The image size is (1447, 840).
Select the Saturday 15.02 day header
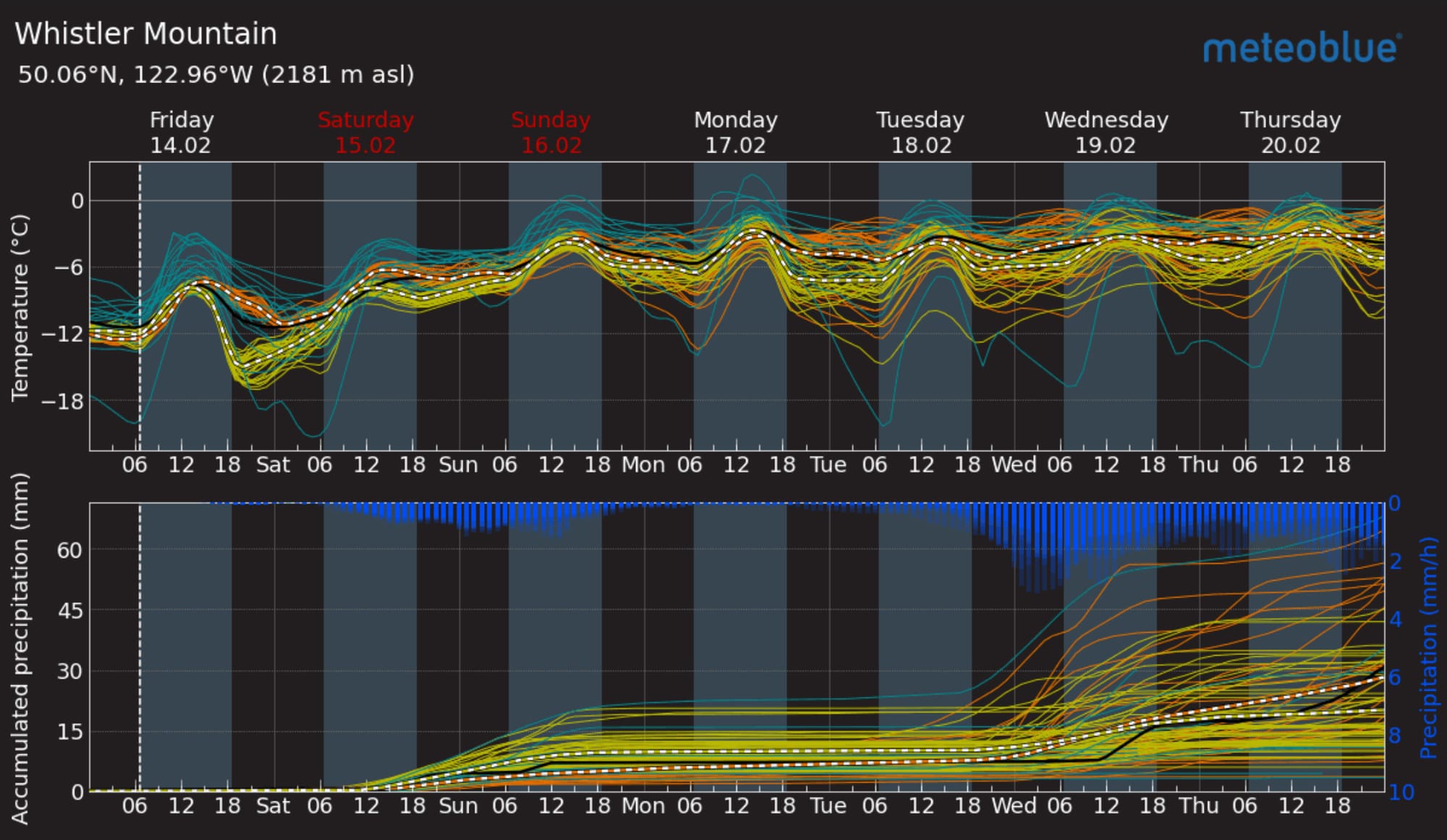[x=365, y=132]
